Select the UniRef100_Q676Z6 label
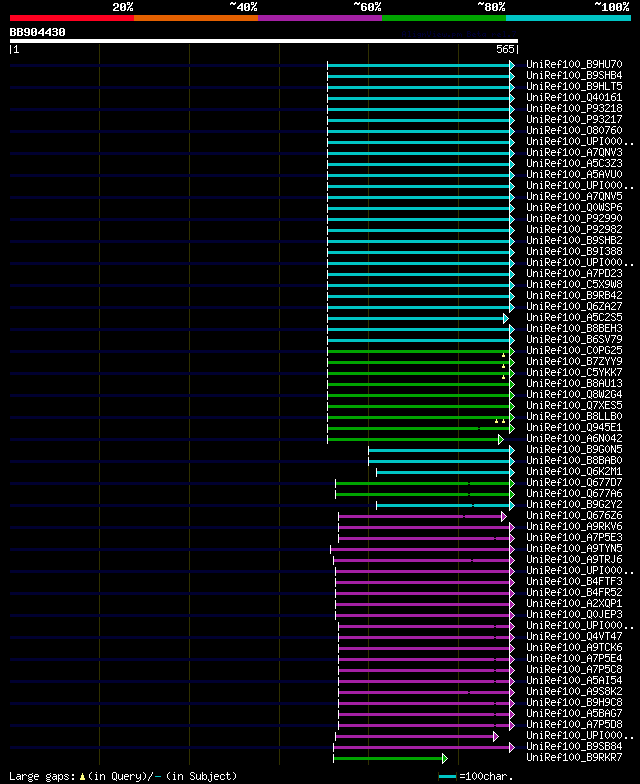Viewport: 640px width, 784px height. pyautogui.click(x=574, y=516)
